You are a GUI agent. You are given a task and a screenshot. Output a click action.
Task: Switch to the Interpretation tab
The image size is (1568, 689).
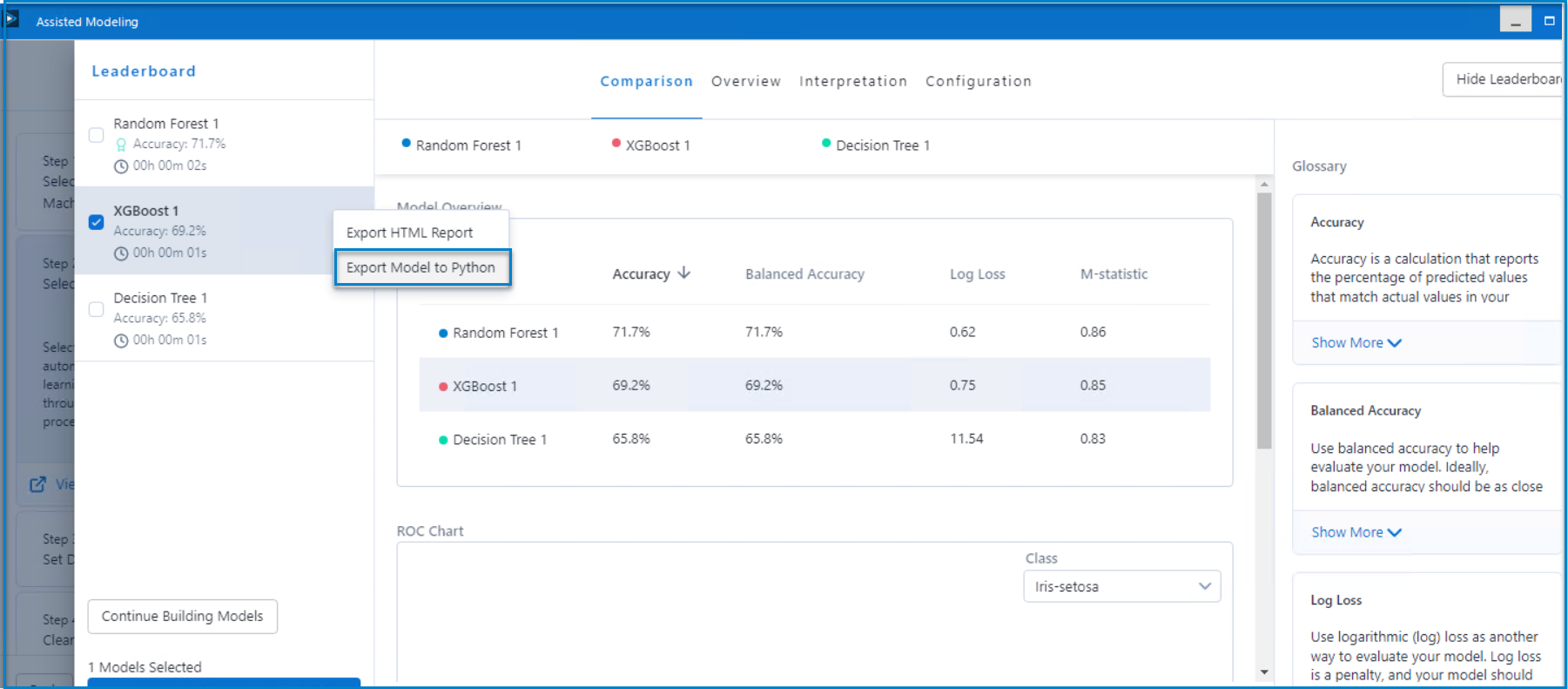point(852,81)
